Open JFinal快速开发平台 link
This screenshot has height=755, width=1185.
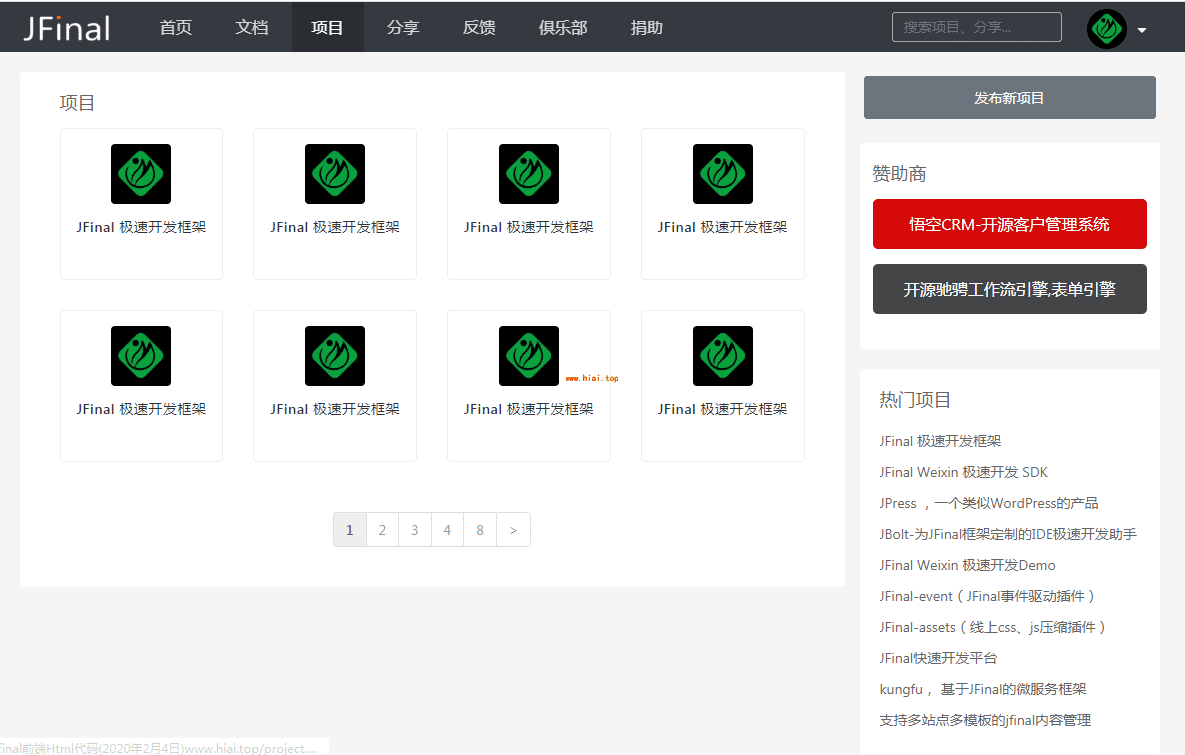pyautogui.click(x=938, y=658)
